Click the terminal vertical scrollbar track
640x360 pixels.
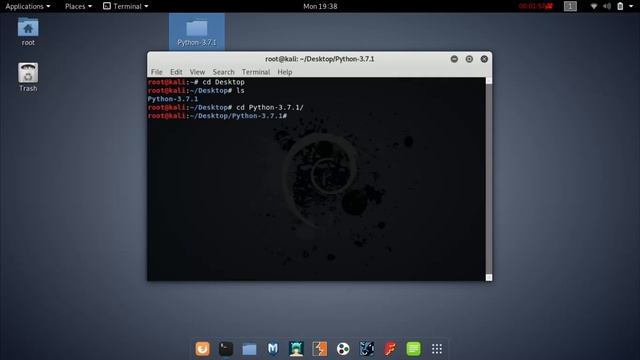tap(489, 179)
